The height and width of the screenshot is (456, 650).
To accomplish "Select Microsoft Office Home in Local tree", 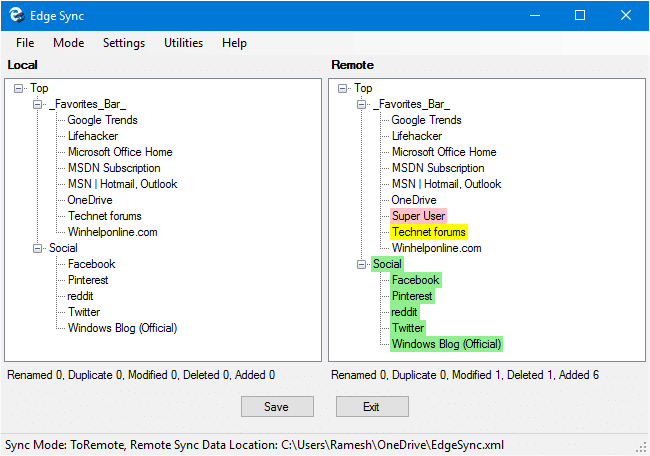I will coord(120,152).
